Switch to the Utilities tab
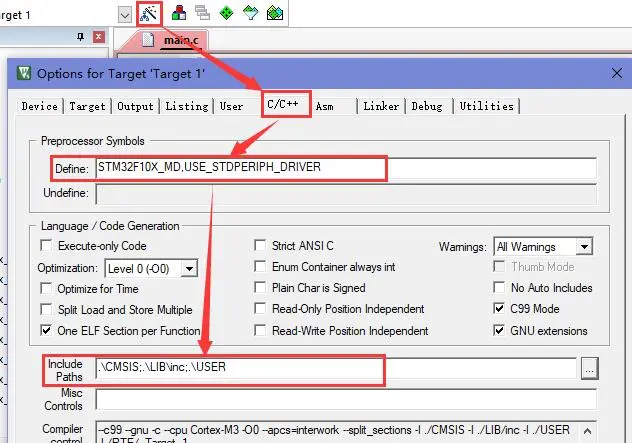 tap(486, 106)
